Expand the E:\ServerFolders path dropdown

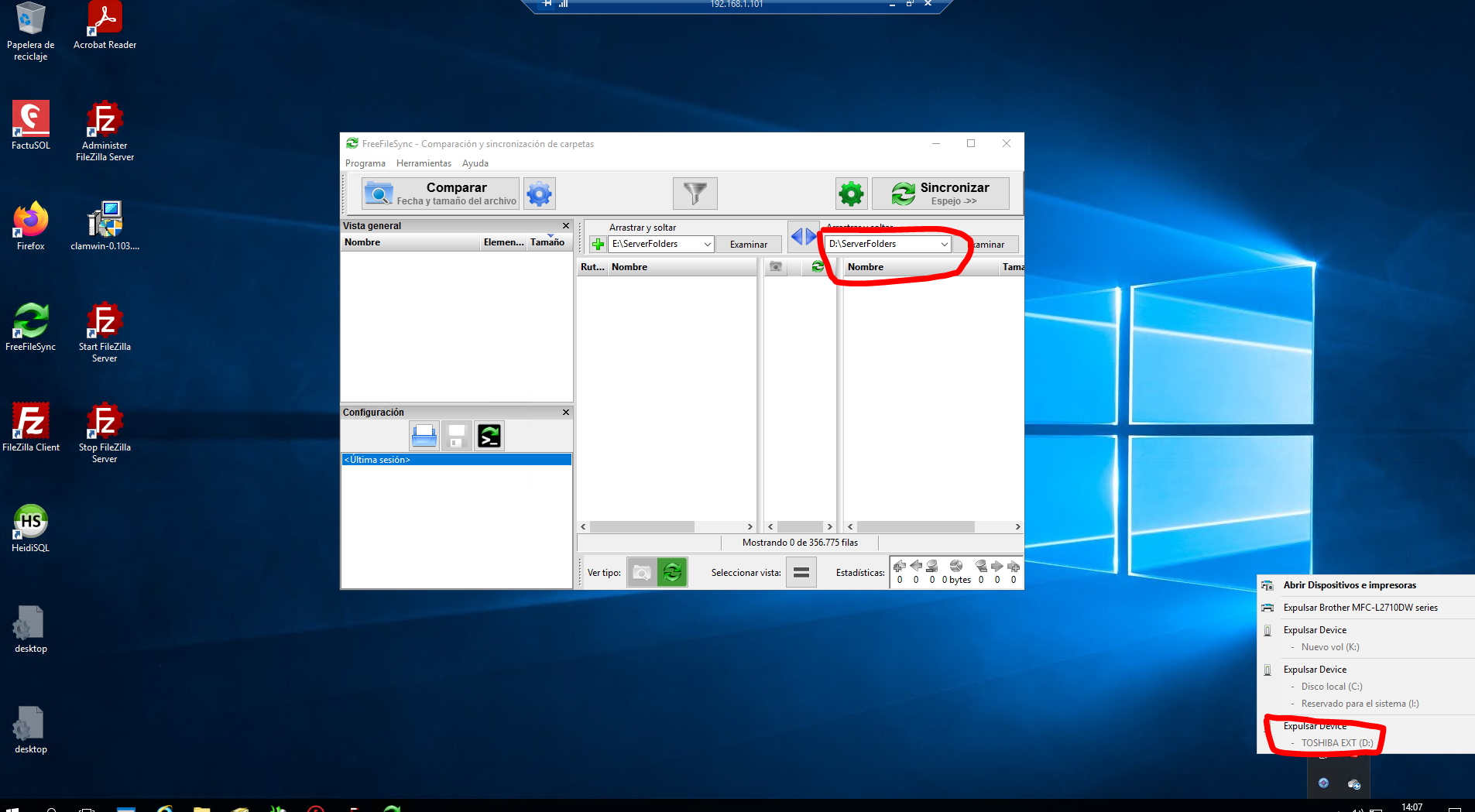coord(707,245)
